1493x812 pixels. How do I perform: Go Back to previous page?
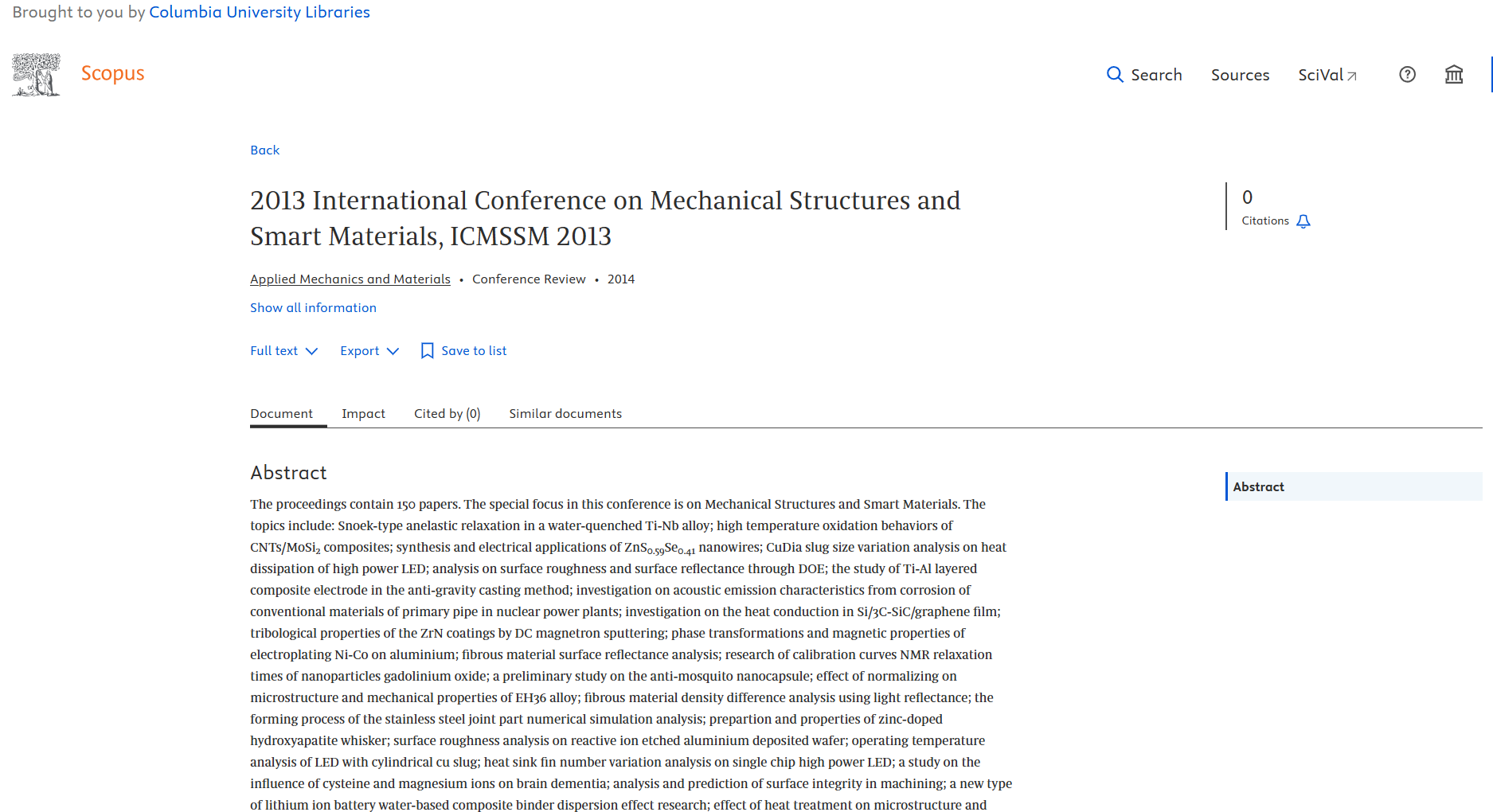pyautogui.click(x=264, y=150)
